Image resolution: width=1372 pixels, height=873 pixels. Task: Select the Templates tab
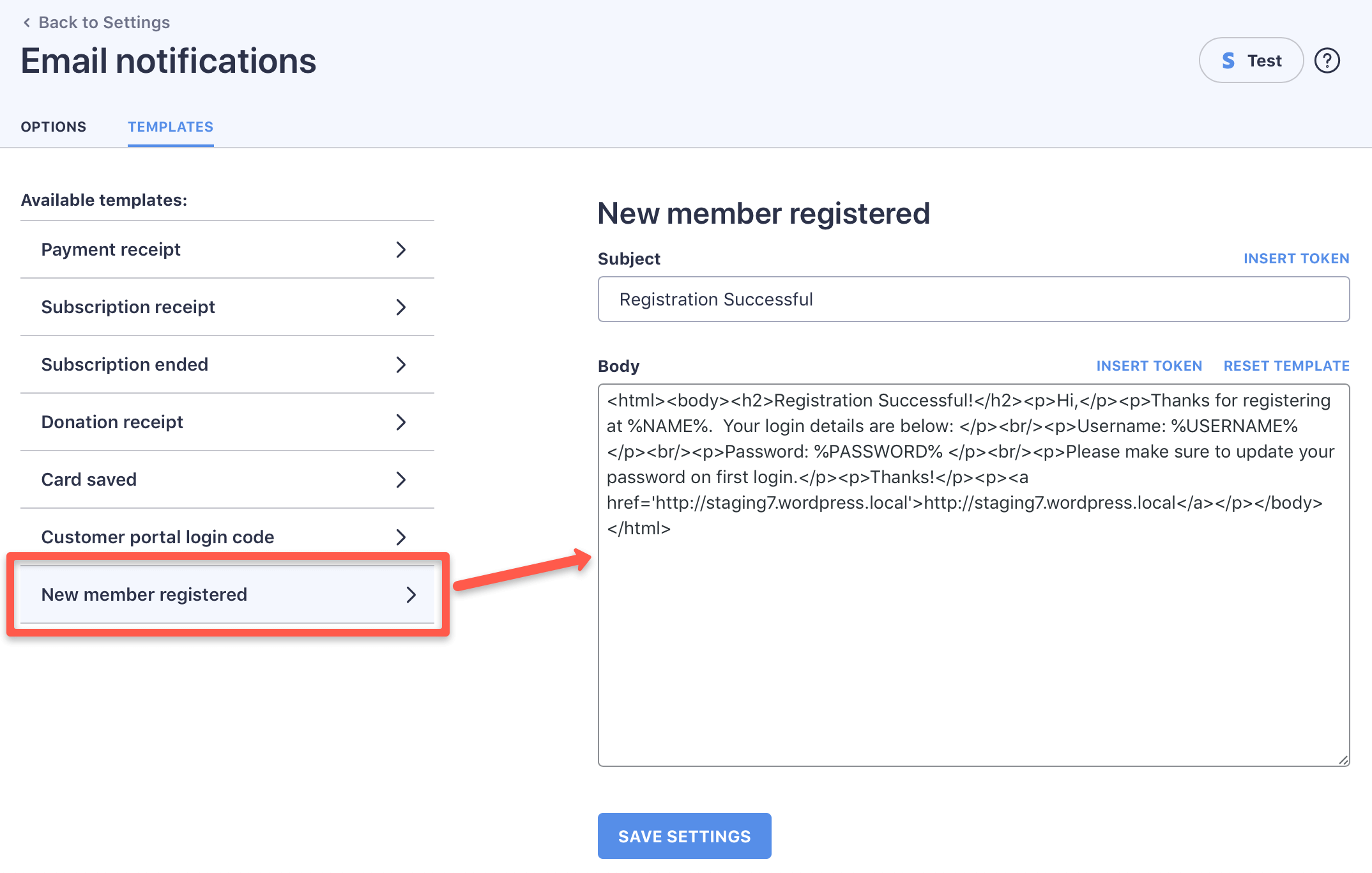tap(171, 127)
